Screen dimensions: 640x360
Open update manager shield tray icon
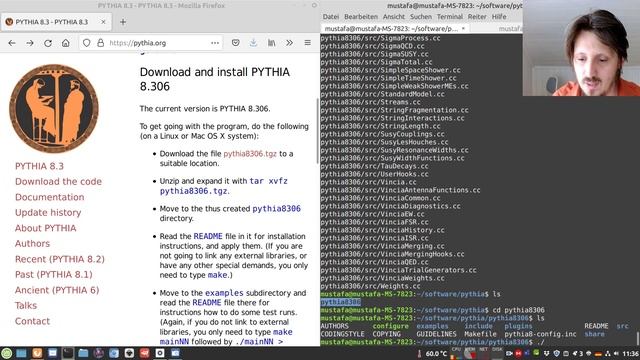tap(556, 353)
